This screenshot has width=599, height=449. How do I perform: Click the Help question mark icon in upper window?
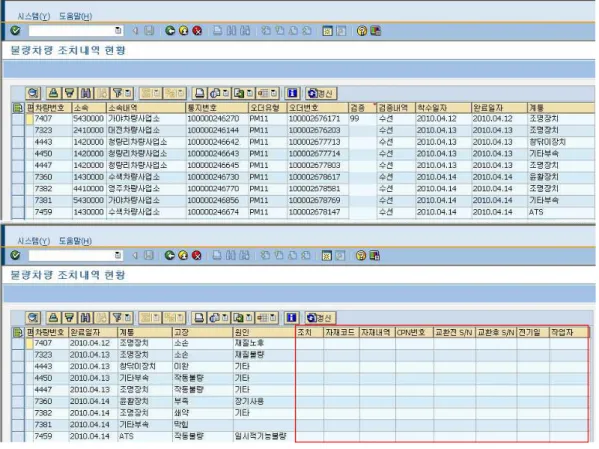(x=361, y=31)
